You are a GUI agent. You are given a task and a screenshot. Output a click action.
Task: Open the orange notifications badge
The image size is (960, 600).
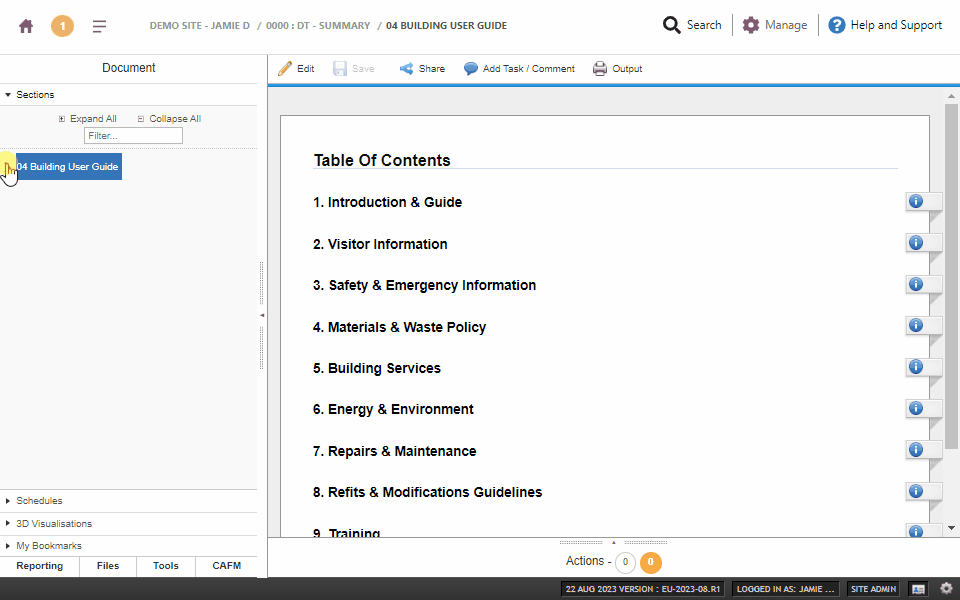click(62, 26)
